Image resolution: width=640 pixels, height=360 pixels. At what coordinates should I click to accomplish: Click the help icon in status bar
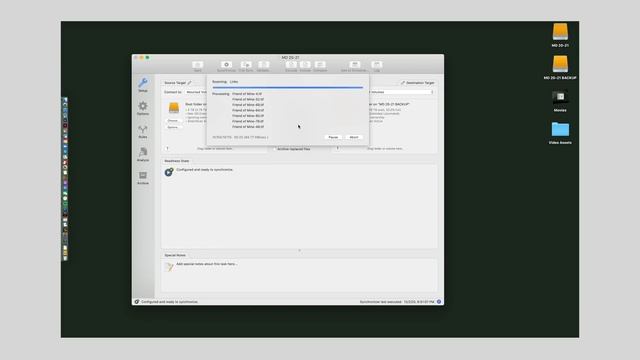tap(439, 302)
